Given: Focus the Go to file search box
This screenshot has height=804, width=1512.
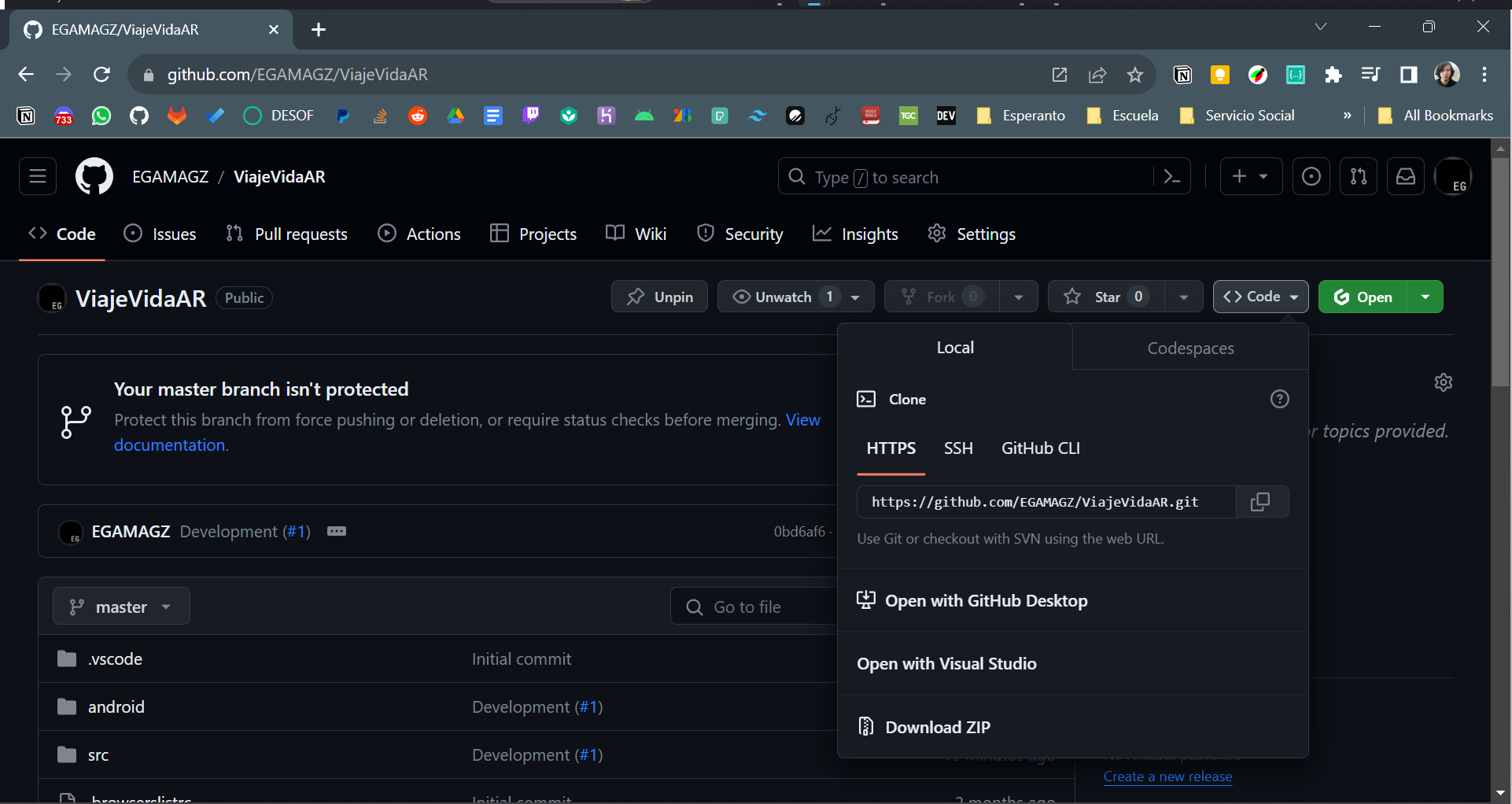Looking at the screenshot, I should 755,607.
